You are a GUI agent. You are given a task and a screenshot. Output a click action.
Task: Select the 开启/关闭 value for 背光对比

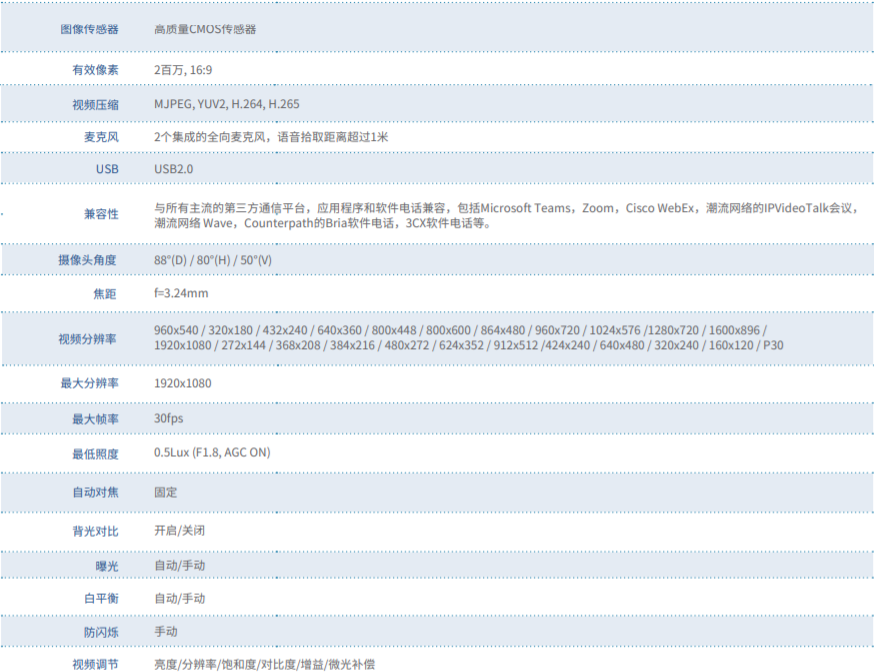(180, 530)
